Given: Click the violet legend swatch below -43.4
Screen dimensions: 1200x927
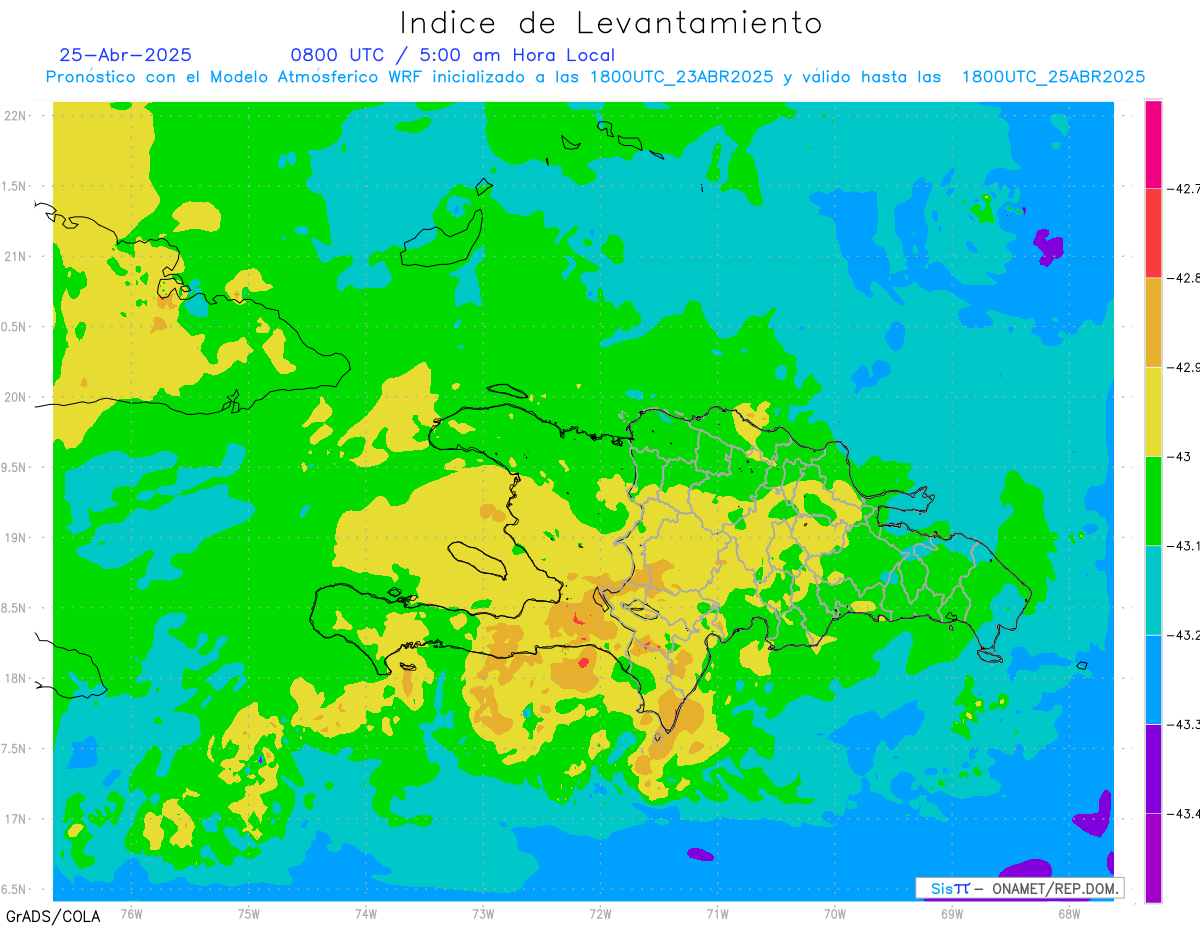Looking at the screenshot, I should (x=1153, y=857).
